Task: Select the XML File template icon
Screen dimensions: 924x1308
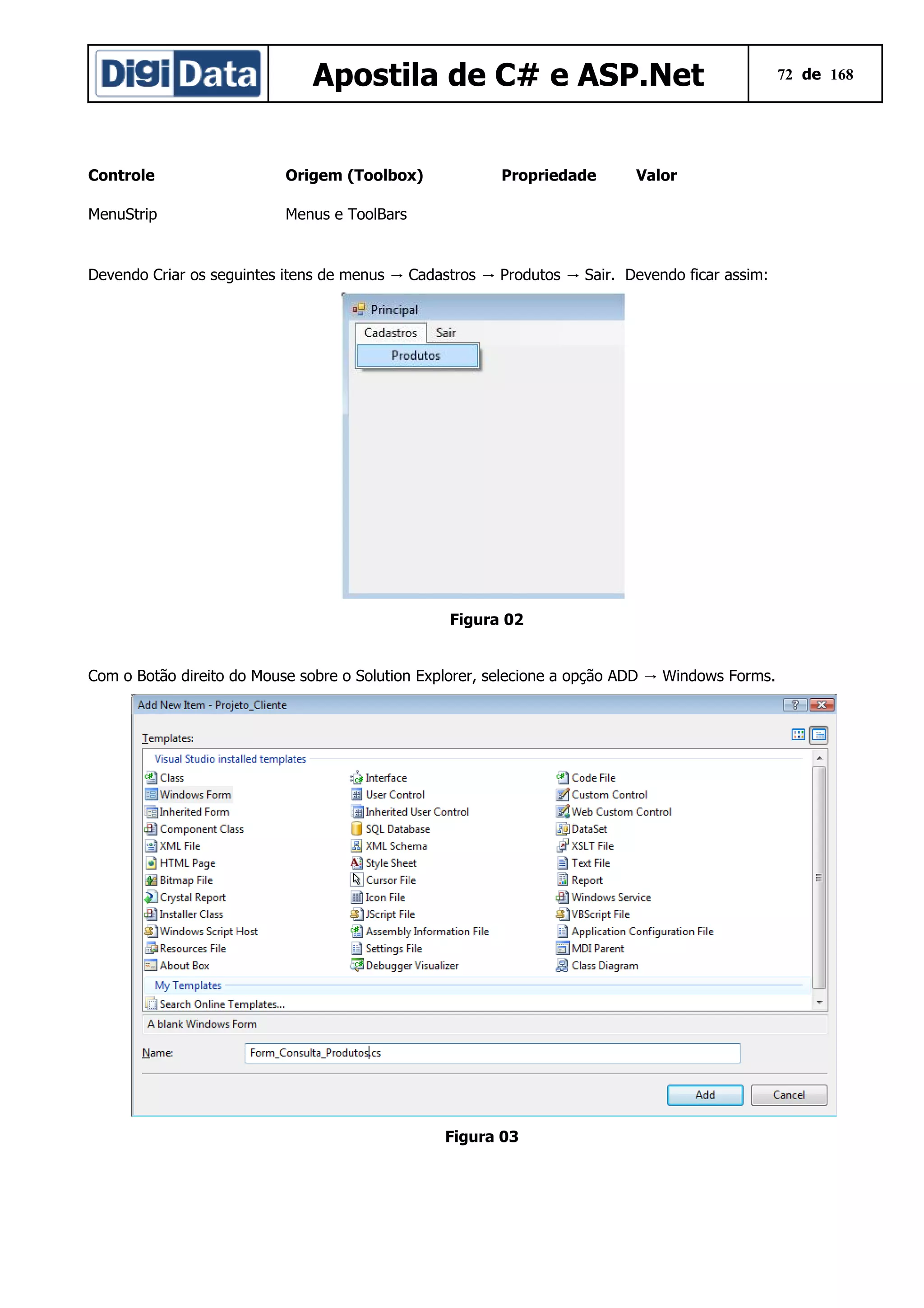Action: [x=151, y=845]
